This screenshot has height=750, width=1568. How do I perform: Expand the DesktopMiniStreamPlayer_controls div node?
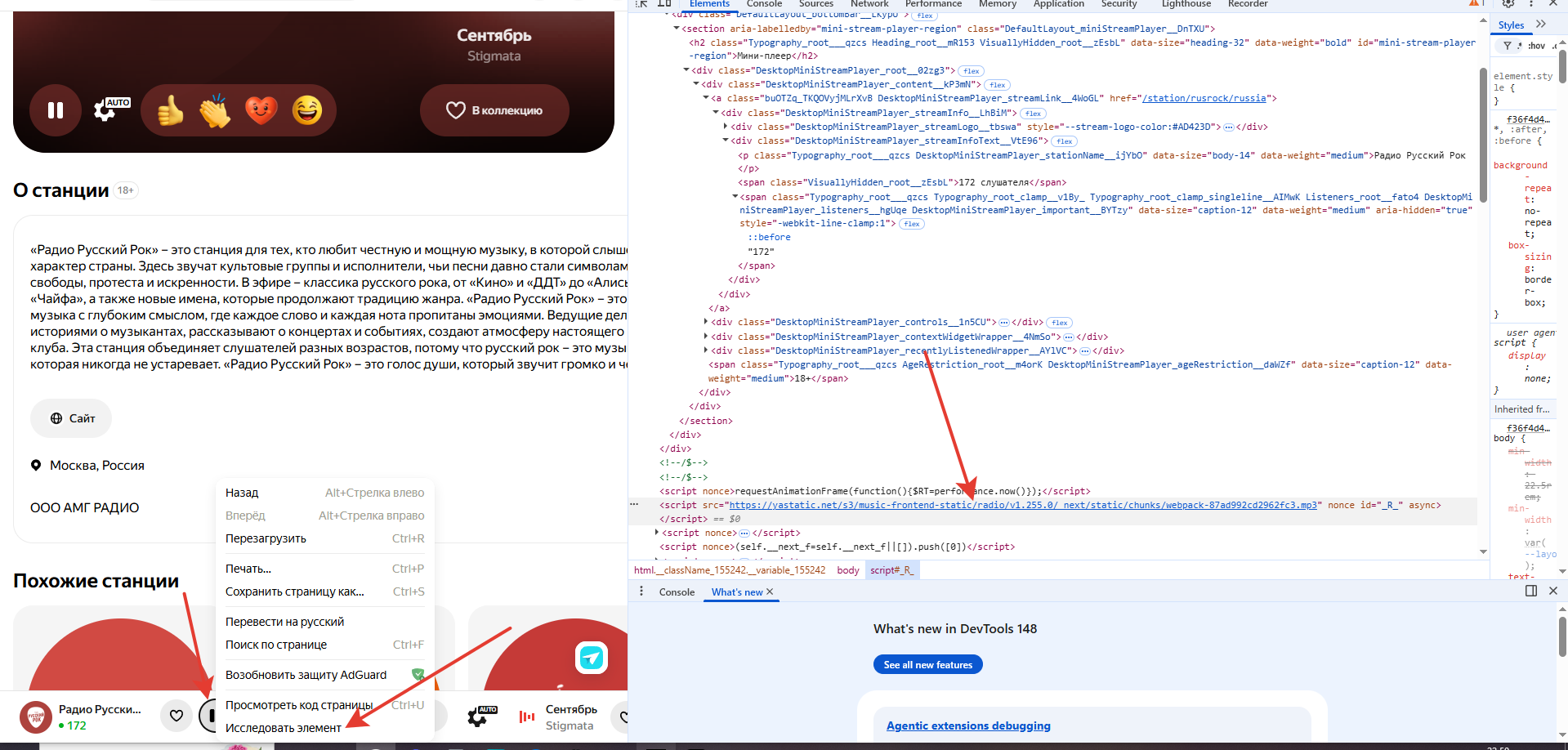[706, 322]
